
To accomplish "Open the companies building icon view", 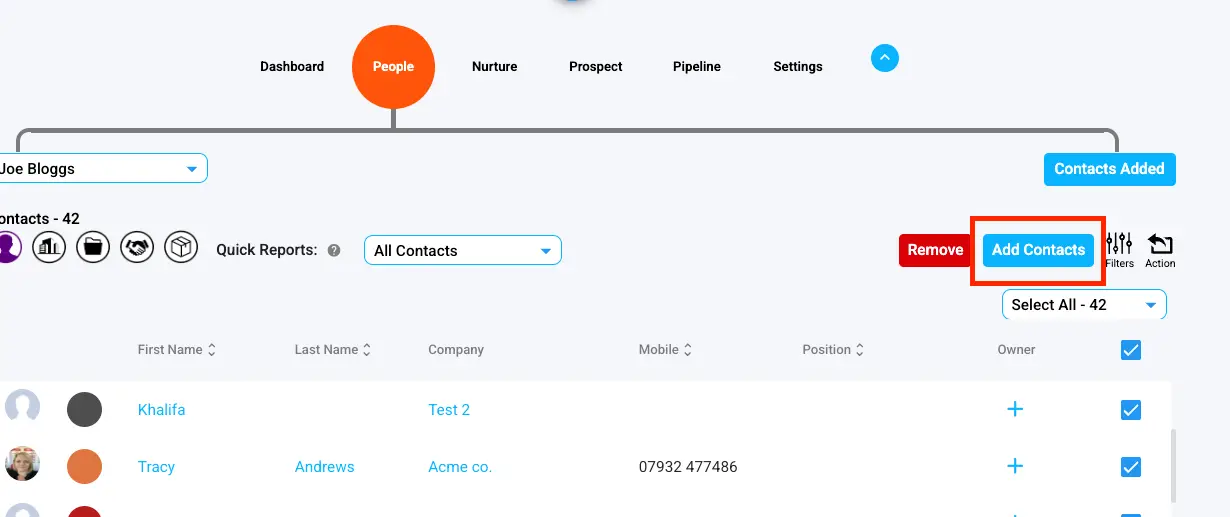I will (49, 247).
